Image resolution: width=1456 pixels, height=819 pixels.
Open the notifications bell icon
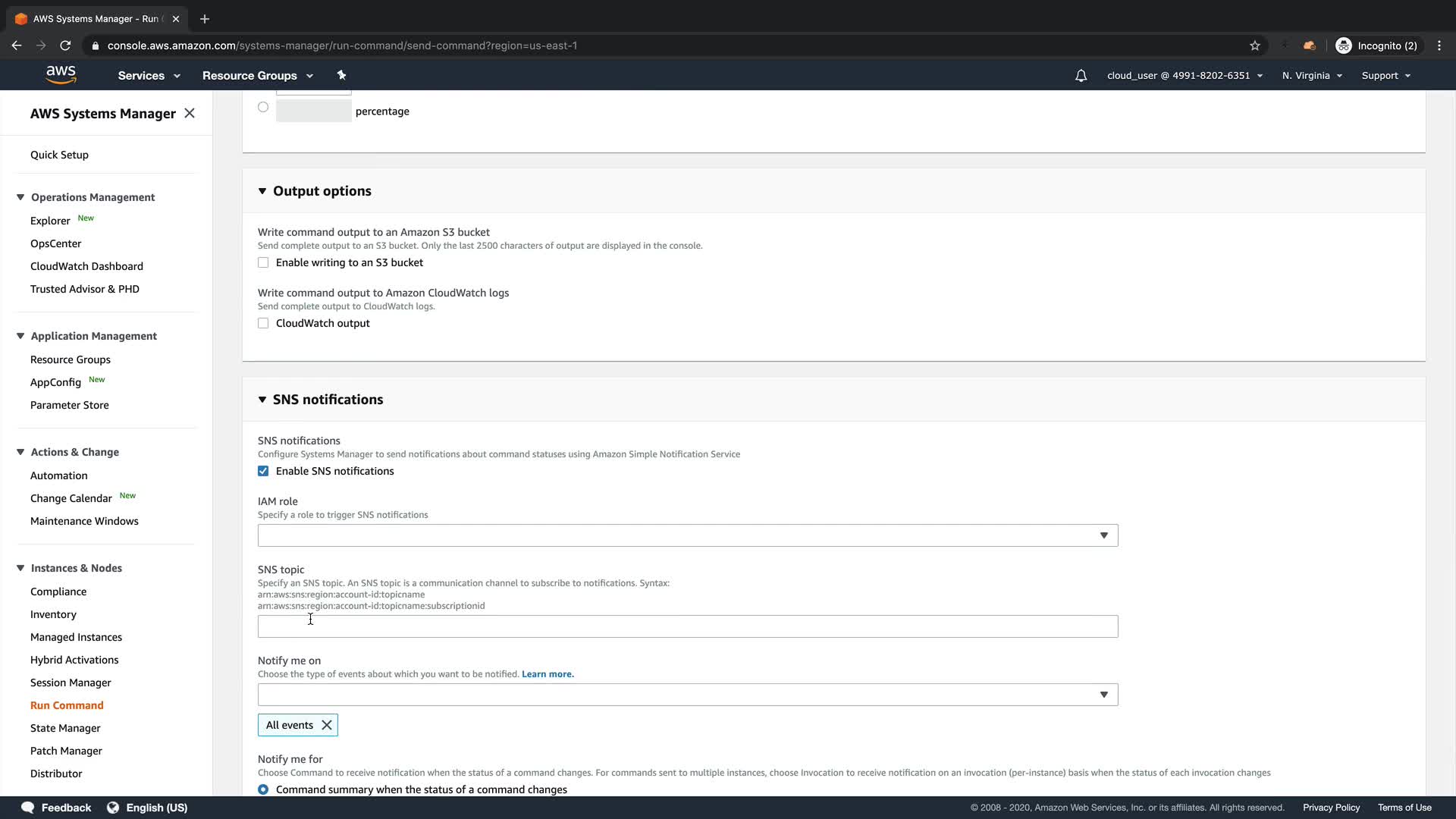(1081, 76)
